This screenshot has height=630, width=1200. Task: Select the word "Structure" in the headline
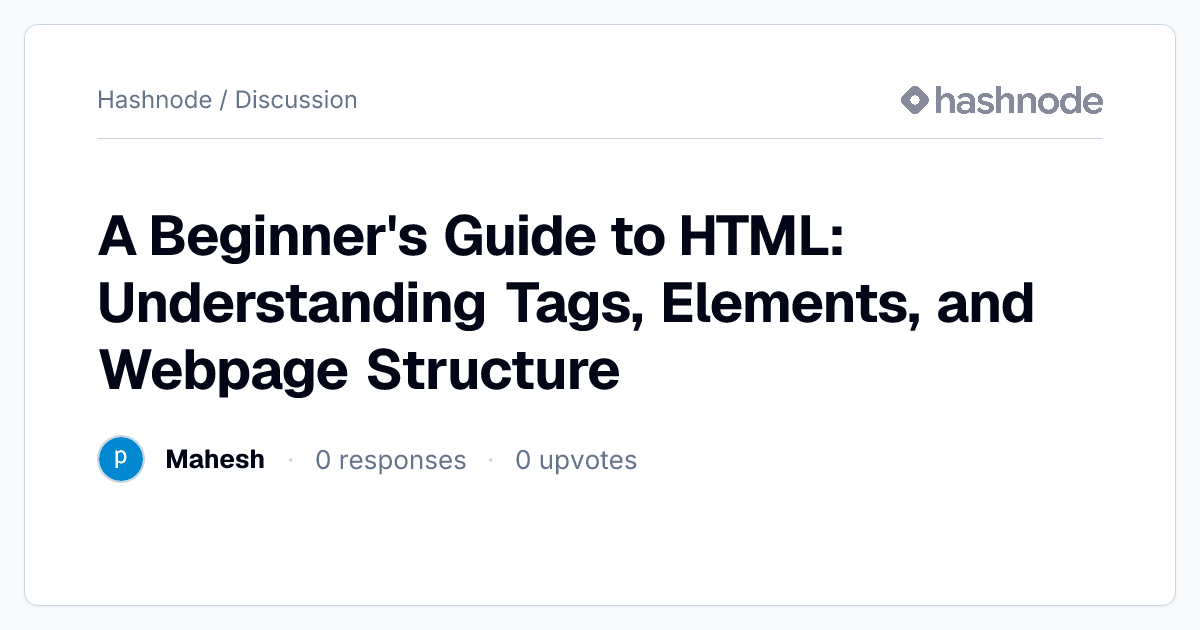[x=493, y=370]
